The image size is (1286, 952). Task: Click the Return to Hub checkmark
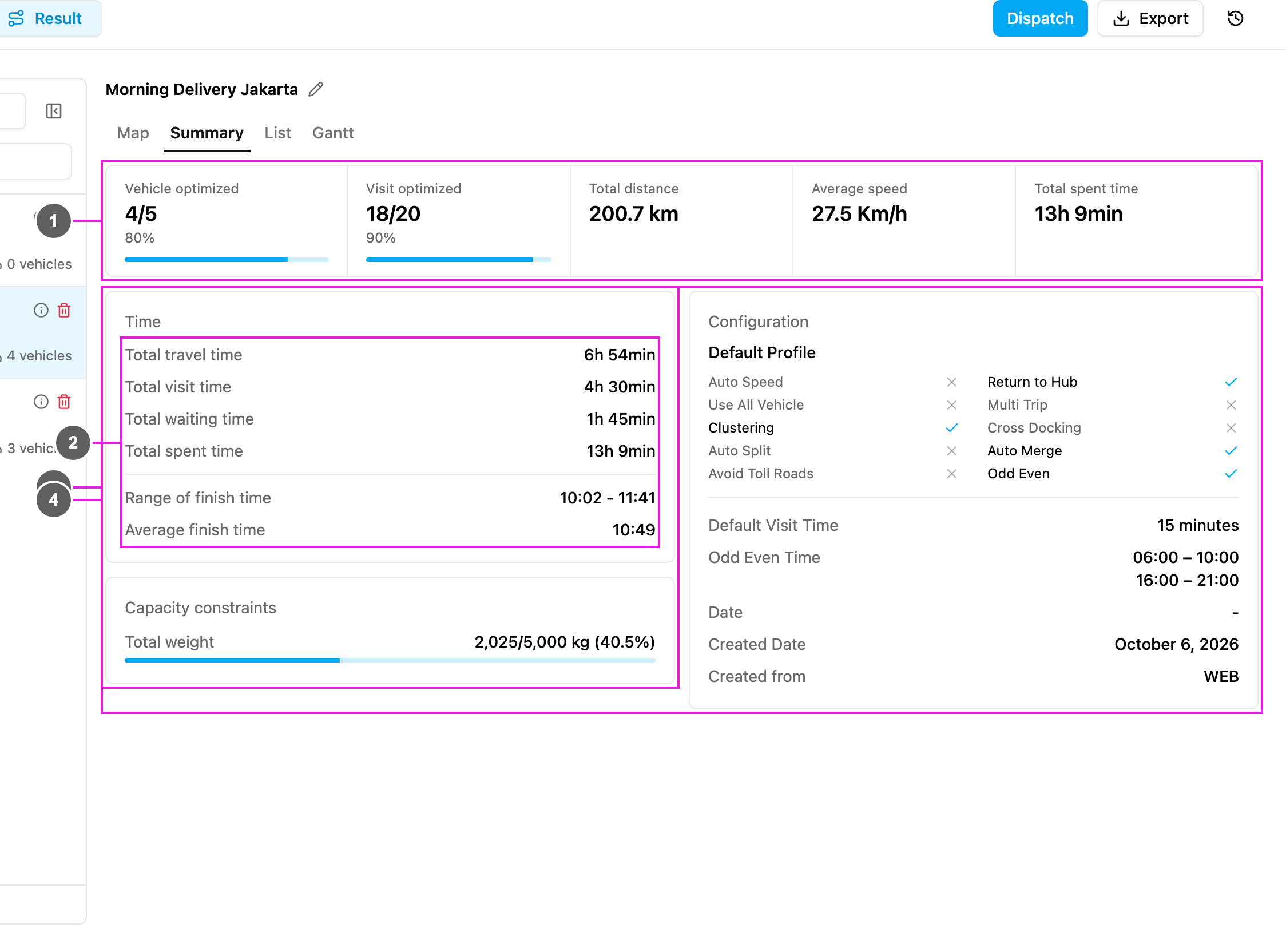(x=1231, y=382)
